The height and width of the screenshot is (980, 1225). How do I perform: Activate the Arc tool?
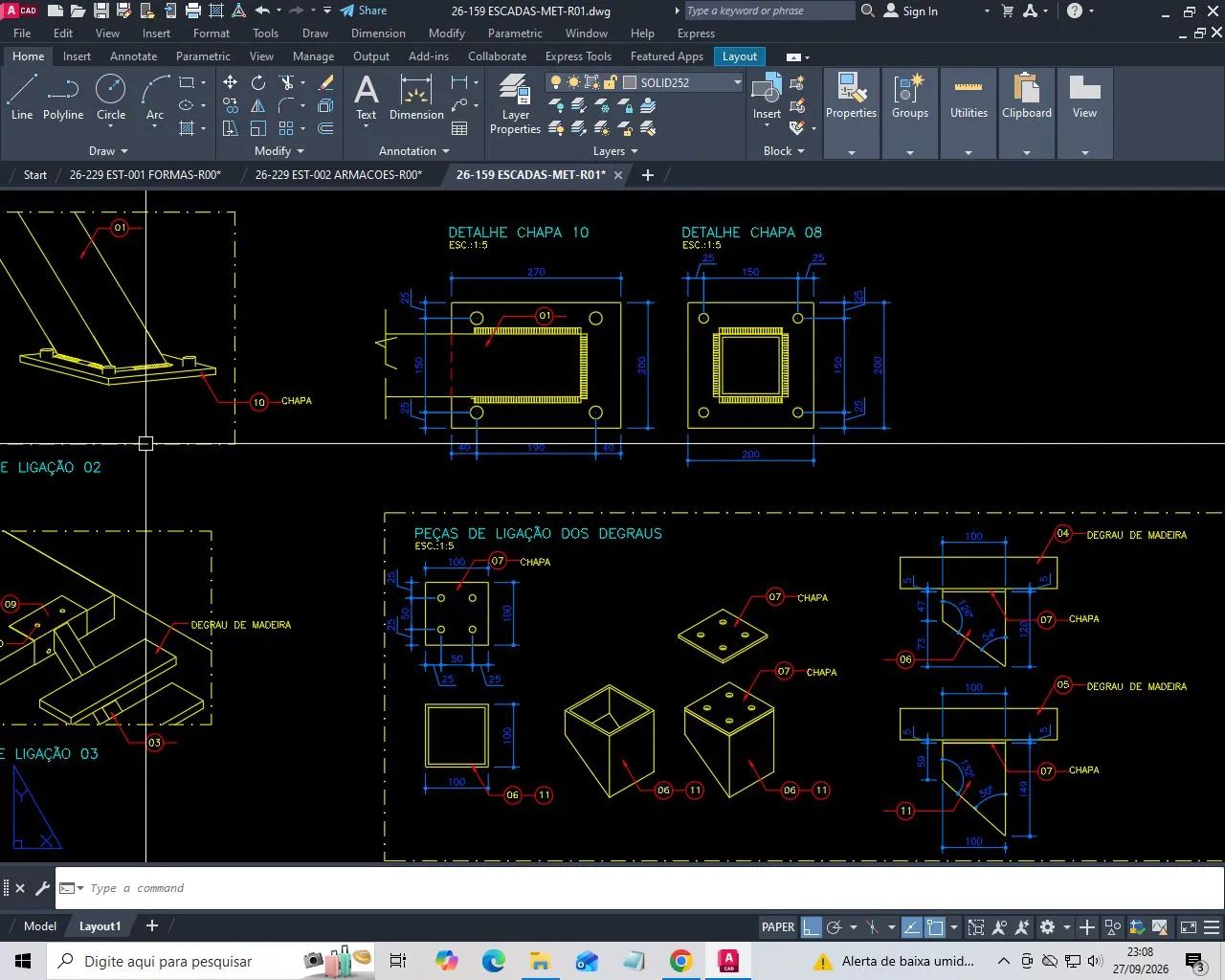click(155, 98)
